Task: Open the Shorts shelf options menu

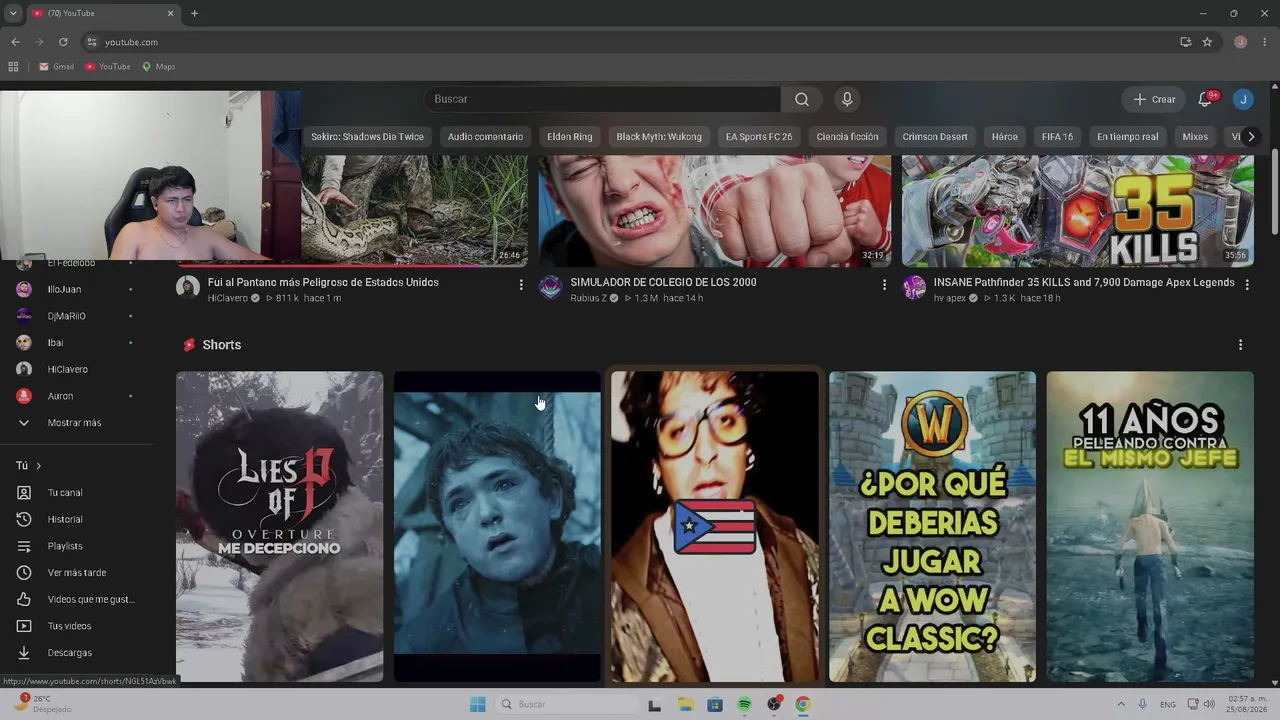Action: point(1241,345)
